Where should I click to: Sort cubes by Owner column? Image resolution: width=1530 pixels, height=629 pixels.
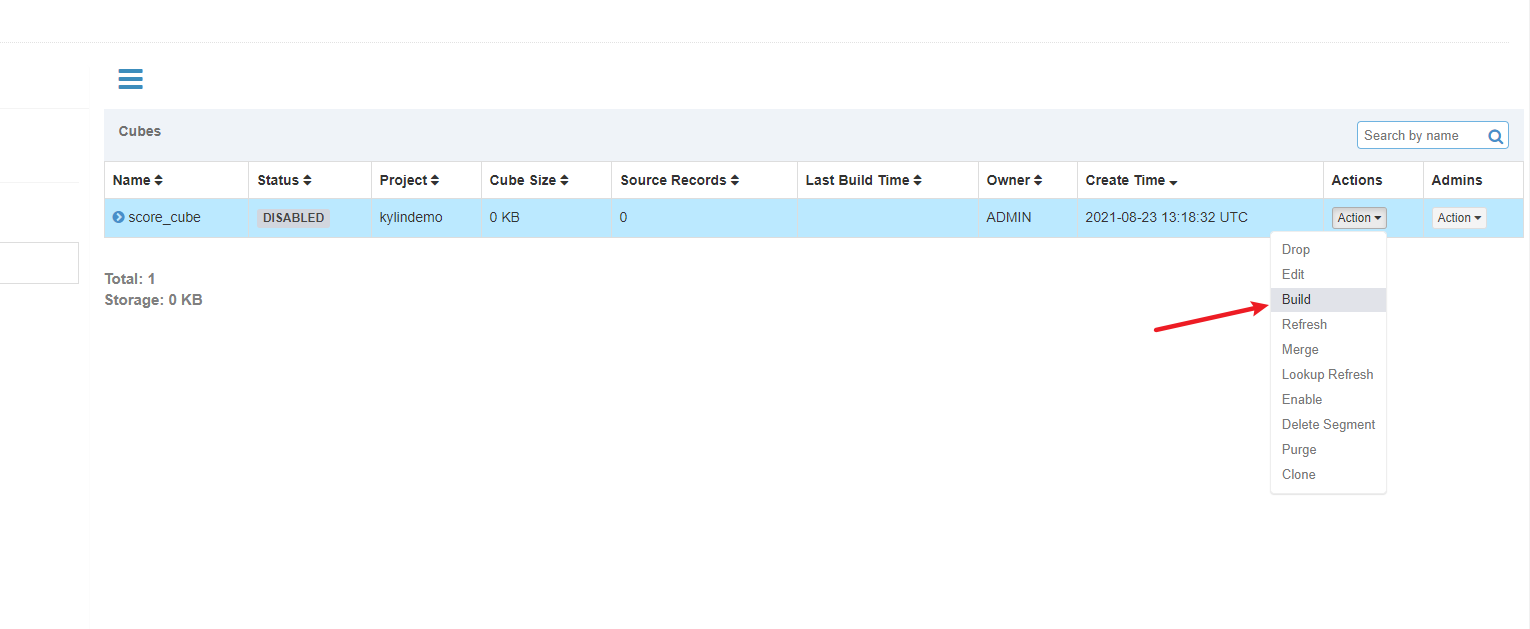click(x=1015, y=180)
